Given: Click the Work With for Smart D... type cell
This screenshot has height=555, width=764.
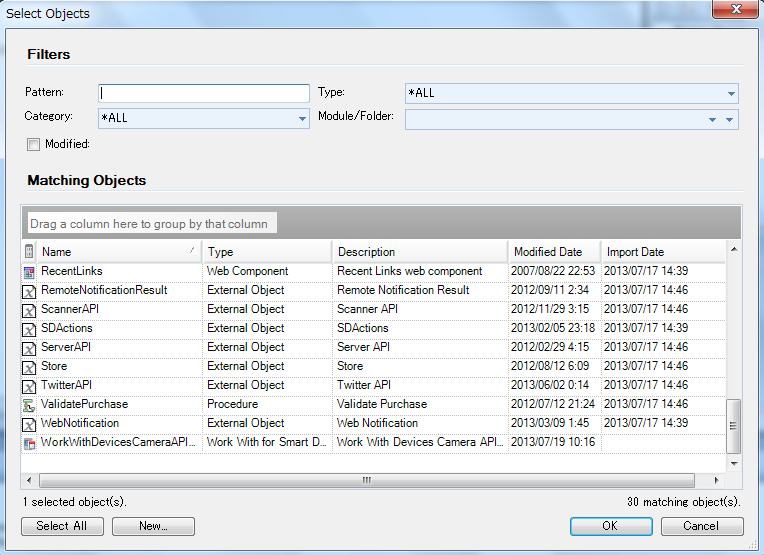Looking at the screenshot, I should [x=267, y=442].
